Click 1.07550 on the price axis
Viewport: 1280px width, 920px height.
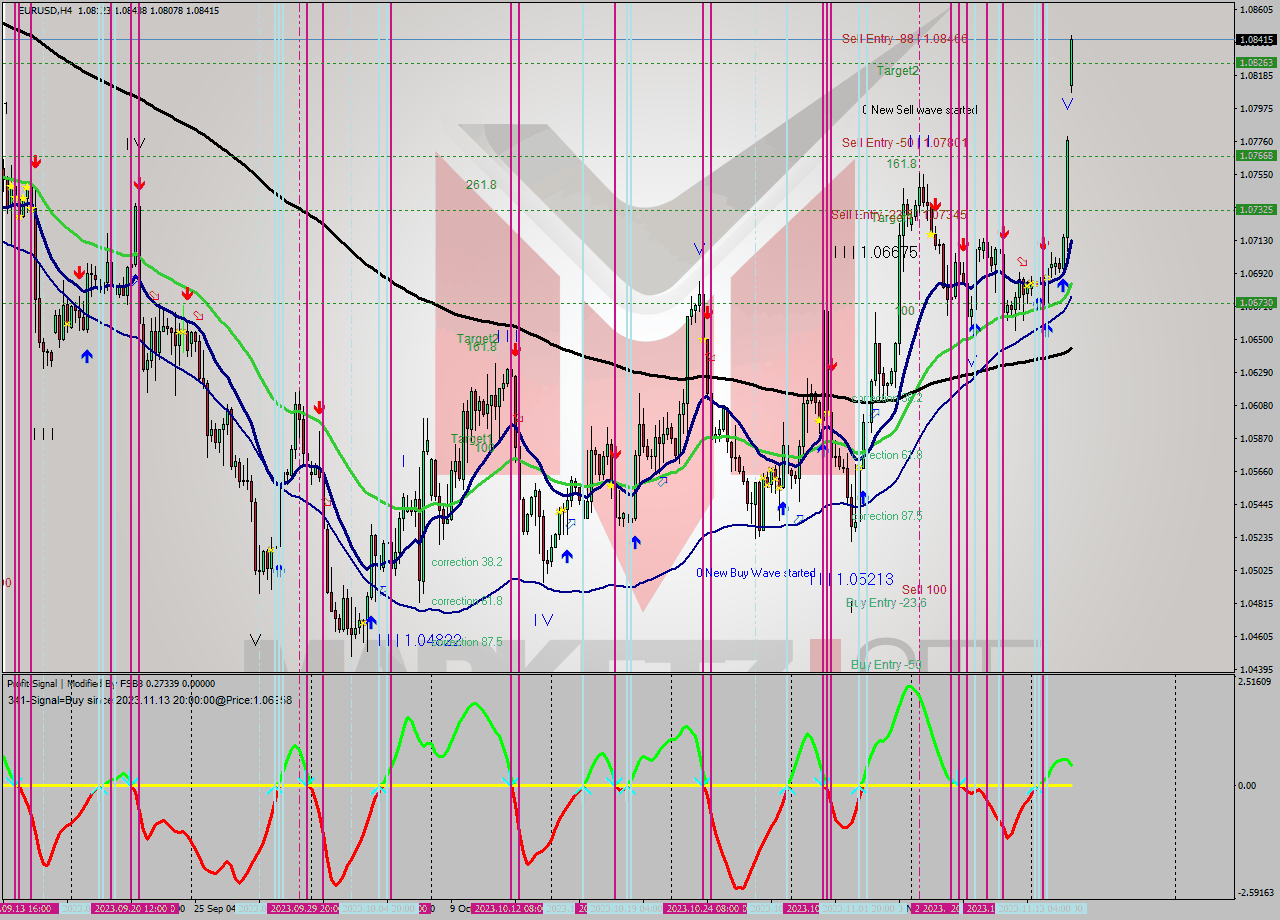click(1255, 174)
